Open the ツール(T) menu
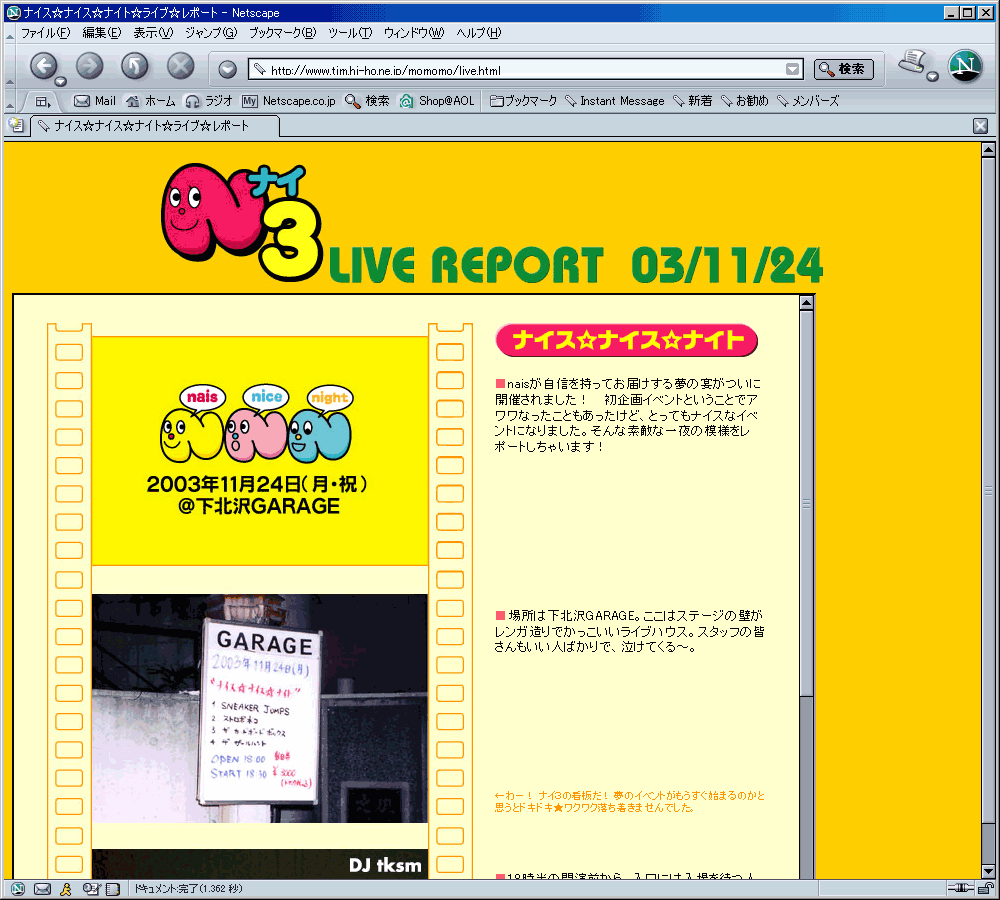Viewport: 1000px width, 900px height. [350, 33]
